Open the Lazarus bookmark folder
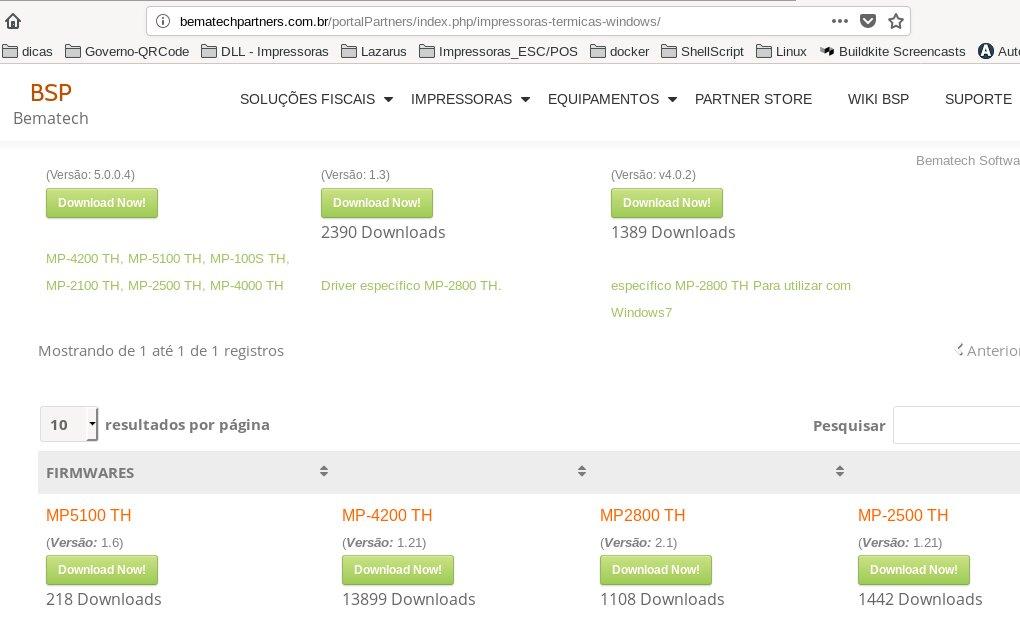Image resolution: width=1020 pixels, height=633 pixels. coord(374,51)
